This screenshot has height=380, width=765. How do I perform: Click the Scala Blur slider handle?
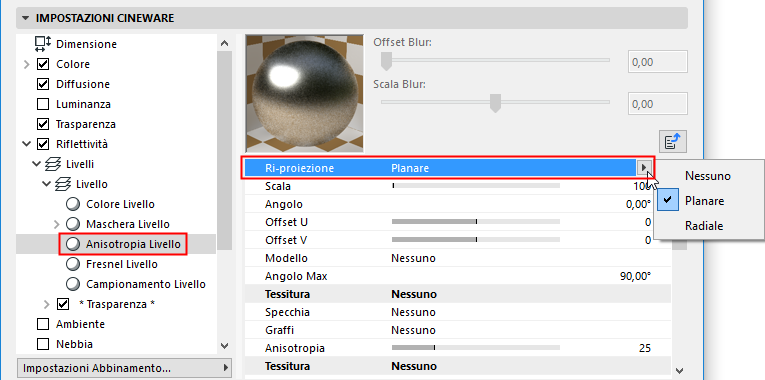pos(496,103)
